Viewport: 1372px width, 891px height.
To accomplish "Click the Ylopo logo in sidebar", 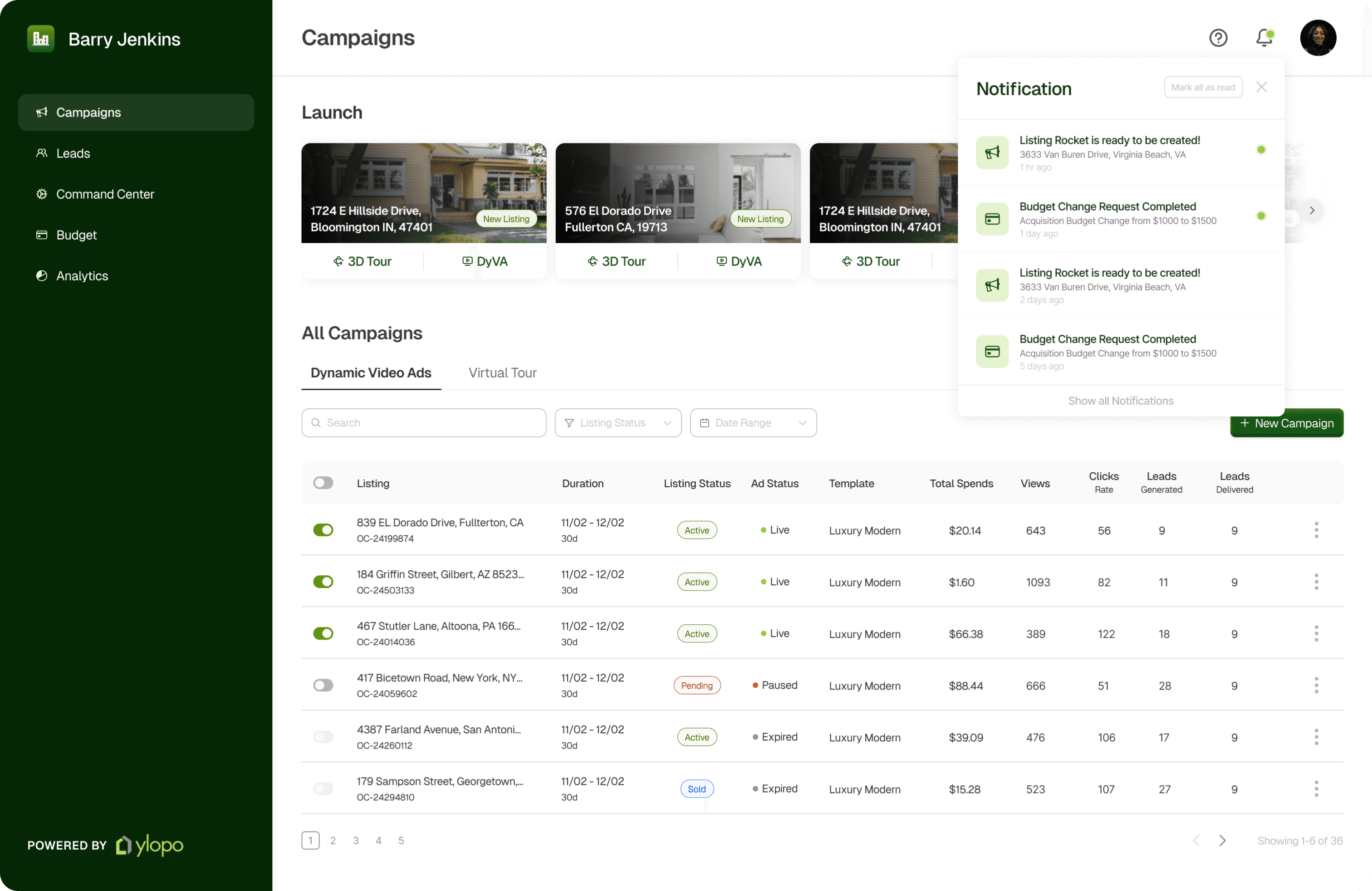I will point(150,845).
